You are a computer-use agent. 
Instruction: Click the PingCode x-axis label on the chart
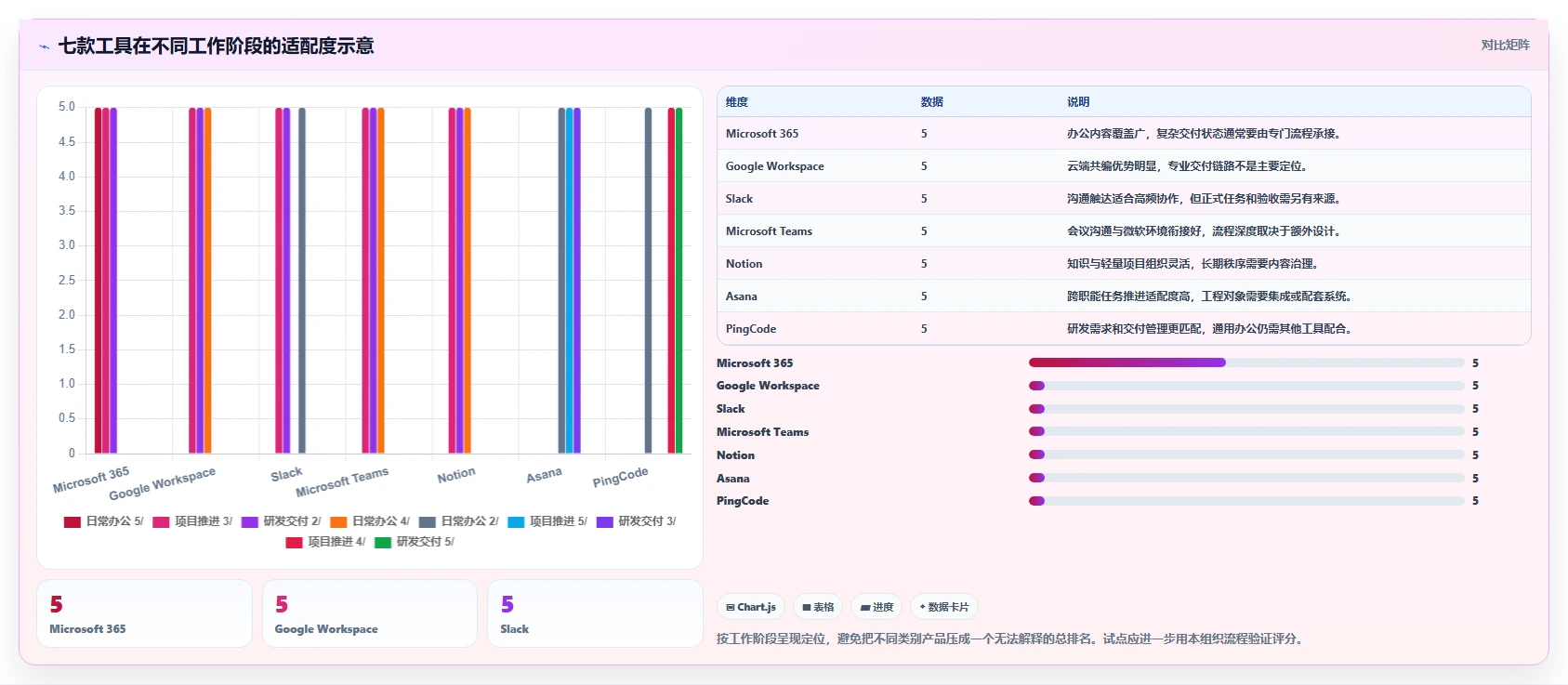620,477
